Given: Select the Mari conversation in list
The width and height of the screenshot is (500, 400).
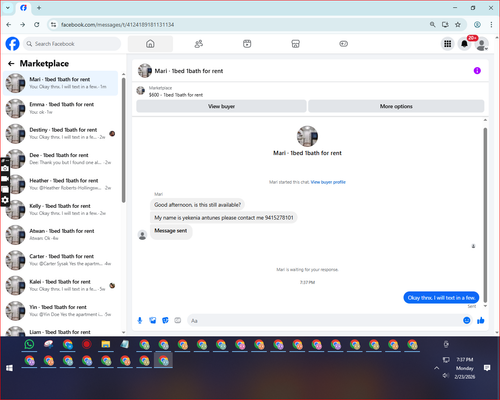Looking at the screenshot, I should pos(61,83).
